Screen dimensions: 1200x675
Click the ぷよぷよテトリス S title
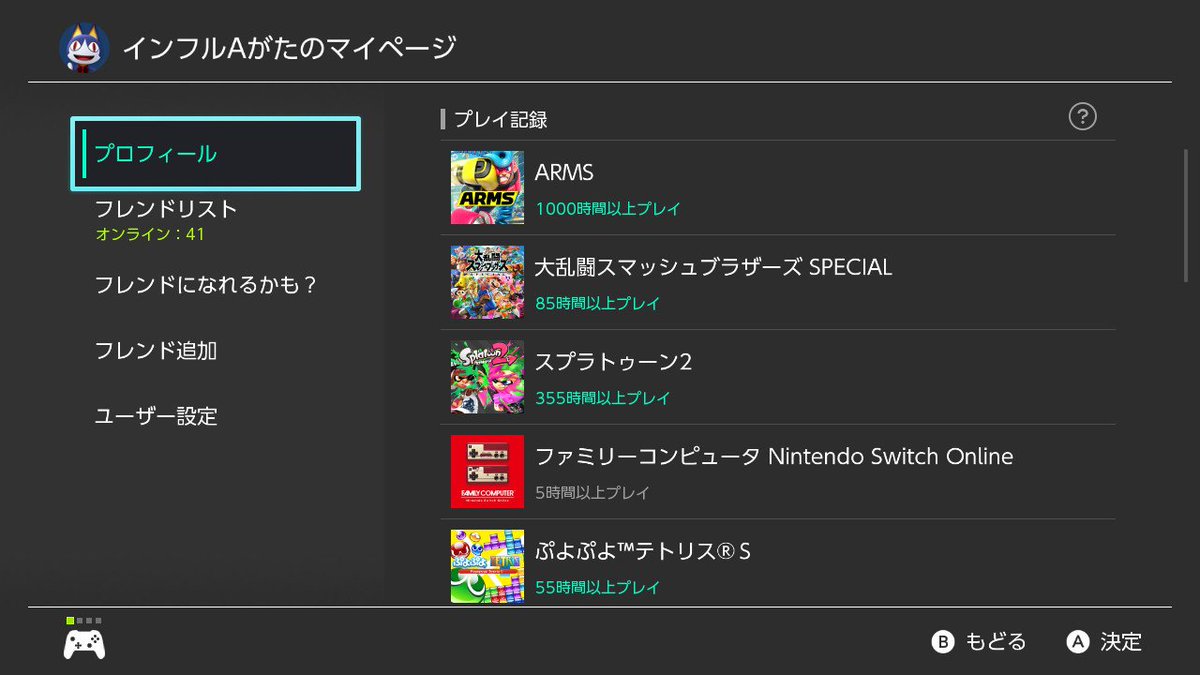(x=643, y=551)
